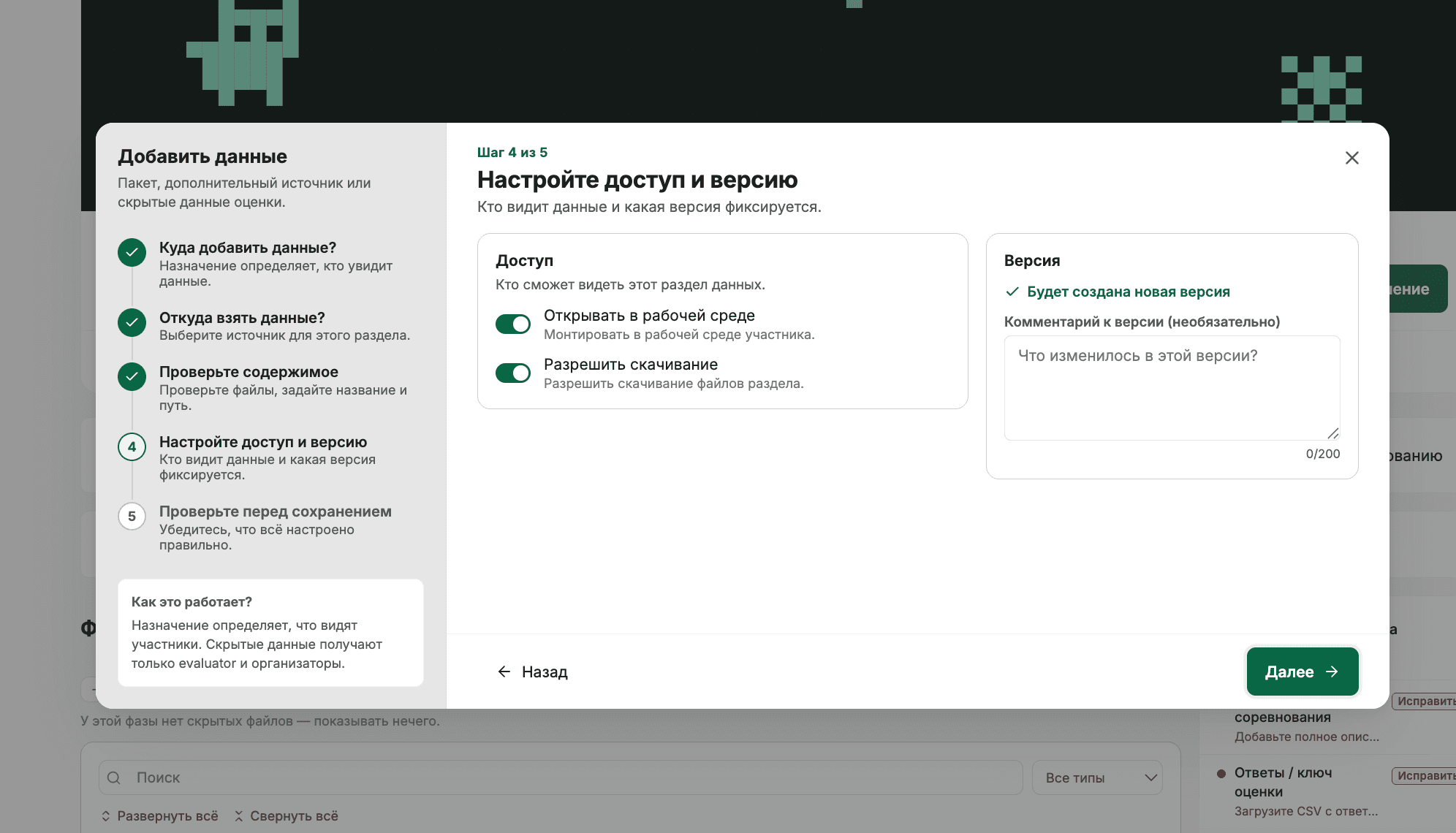Click 'Проверьте перед сохранением' step label
The height and width of the screenshot is (833, 1456).
click(x=276, y=511)
